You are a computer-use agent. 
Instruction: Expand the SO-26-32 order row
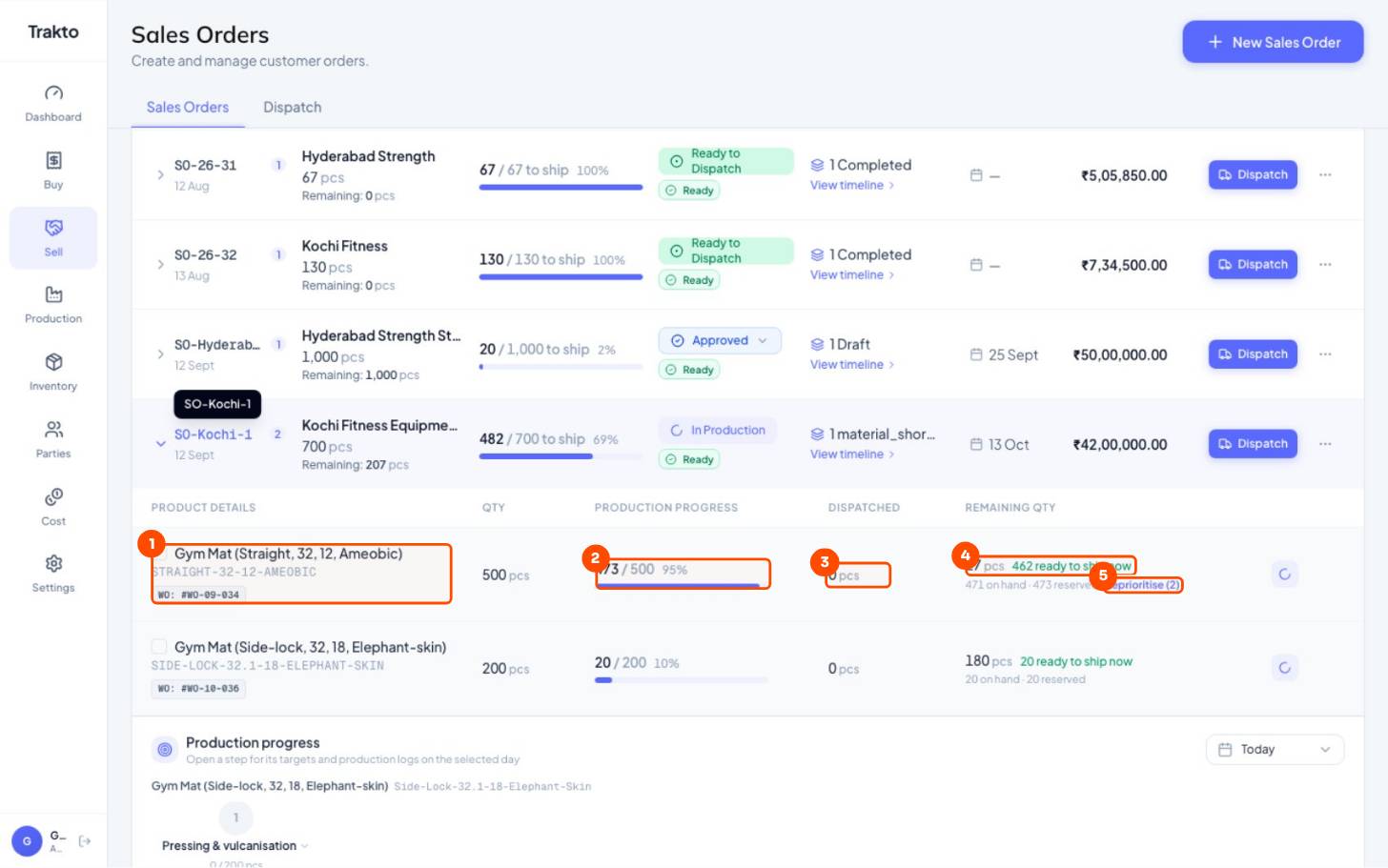click(160, 265)
